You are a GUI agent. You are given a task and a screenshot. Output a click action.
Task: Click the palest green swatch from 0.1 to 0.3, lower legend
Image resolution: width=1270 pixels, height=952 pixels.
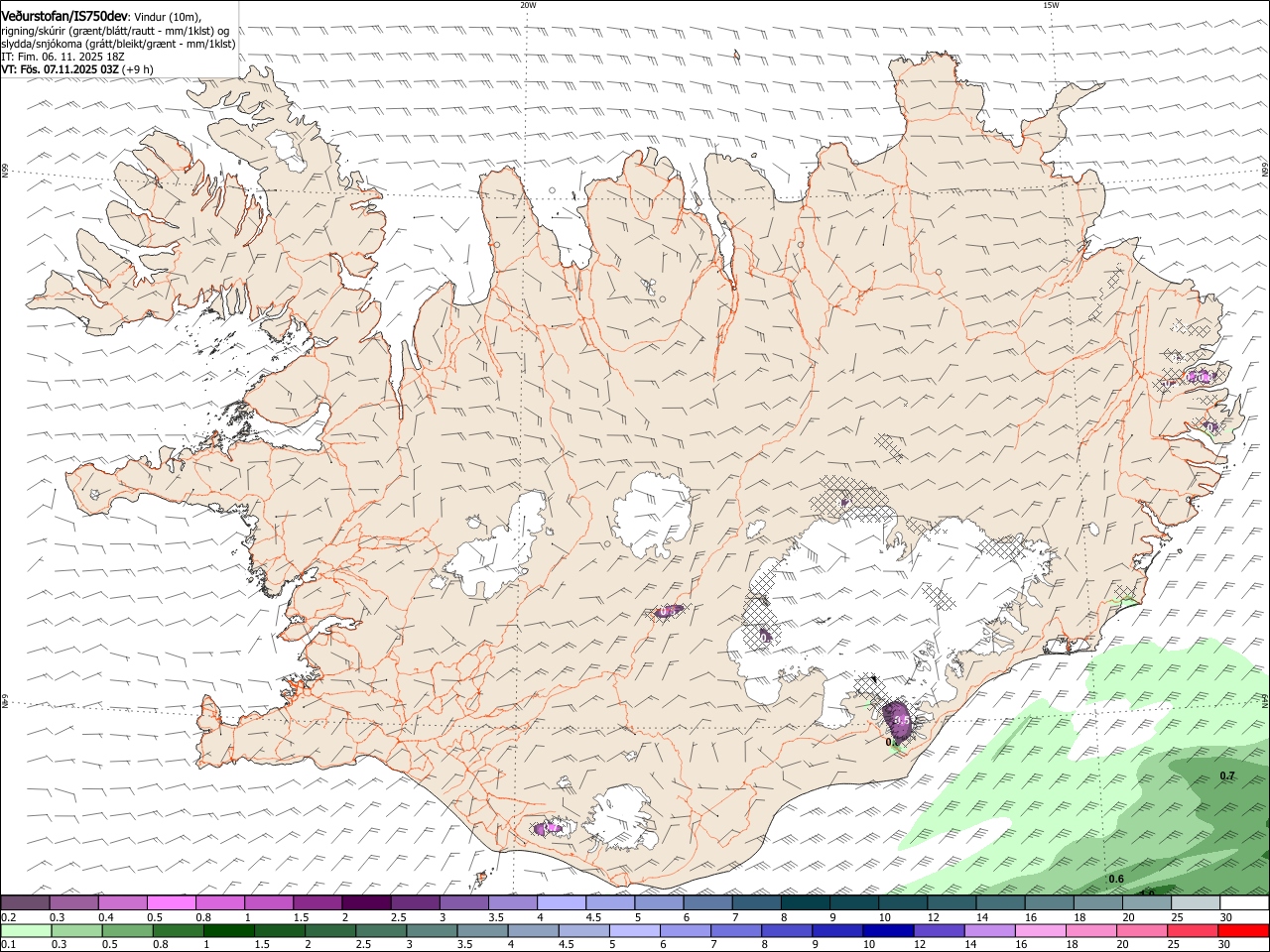pyautogui.click(x=26, y=931)
